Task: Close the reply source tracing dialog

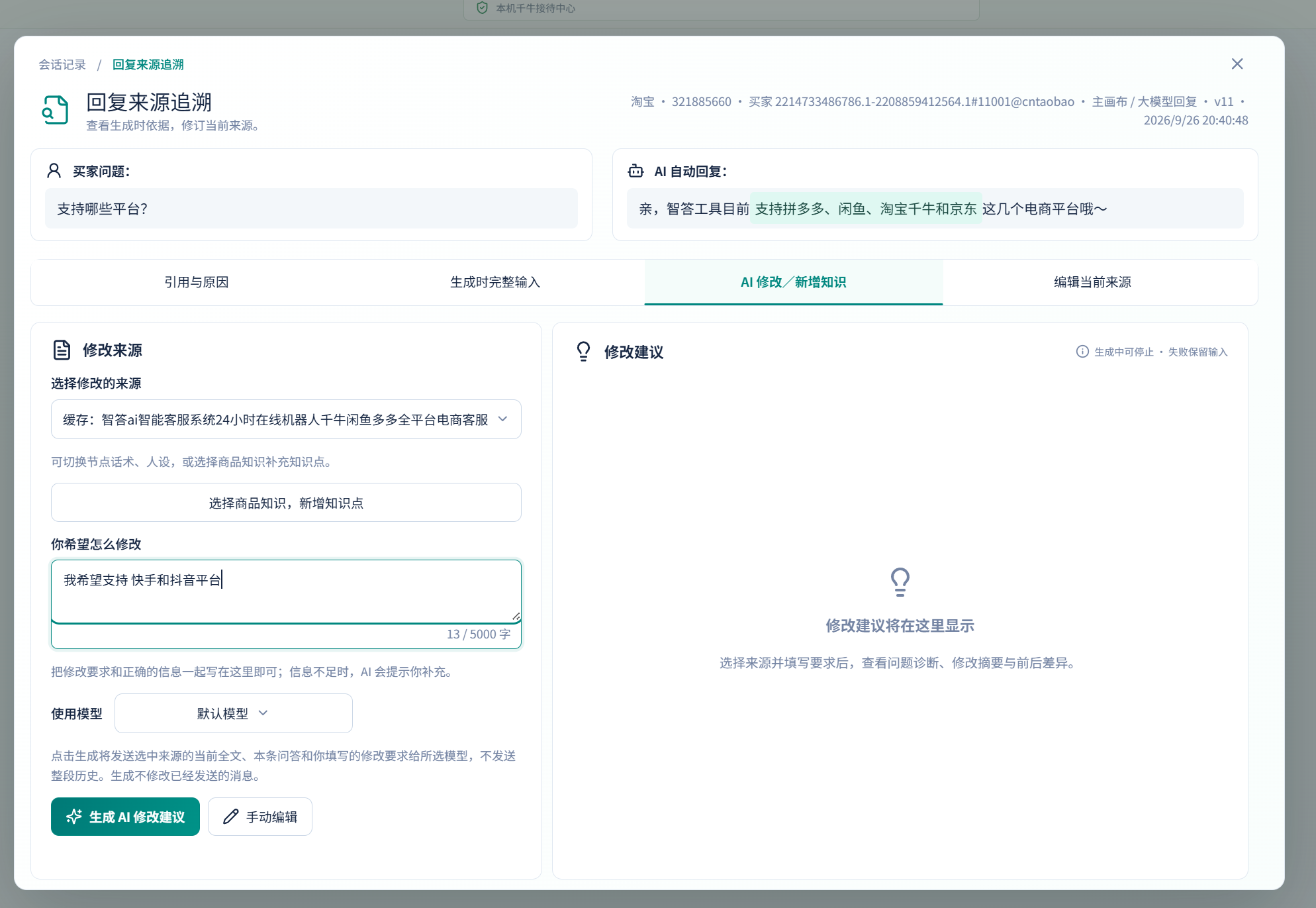Action: tap(1237, 64)
